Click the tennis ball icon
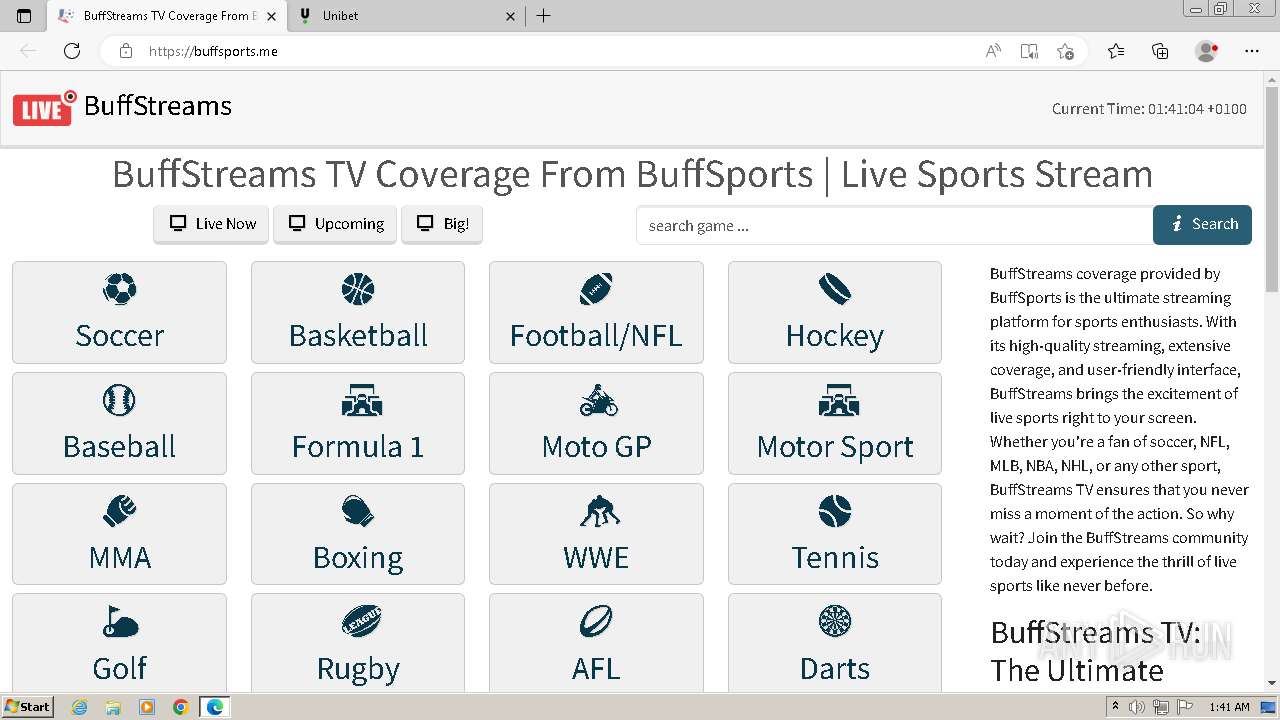 coord(834,511)
